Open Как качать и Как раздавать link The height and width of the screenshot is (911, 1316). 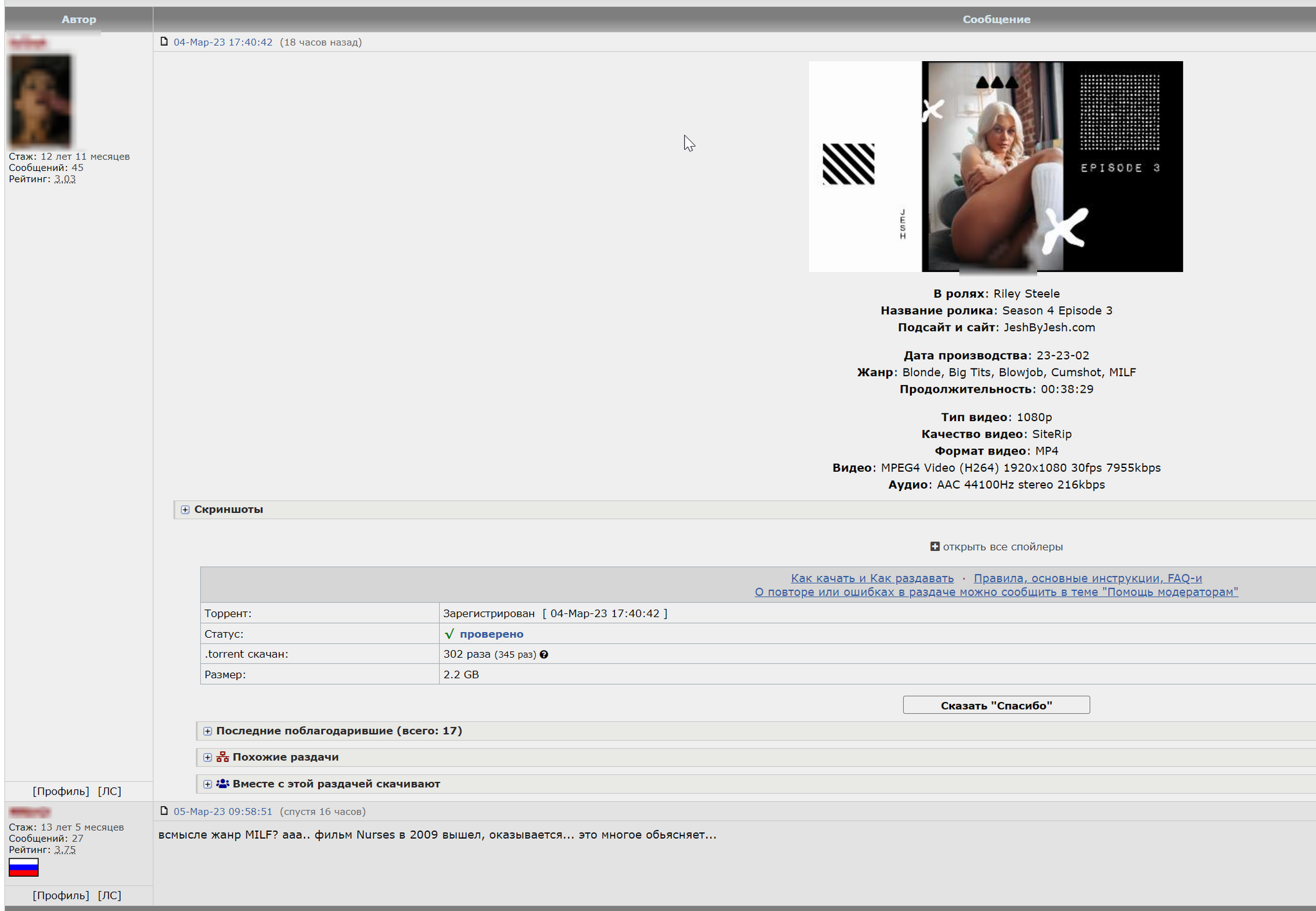(872, 578)
